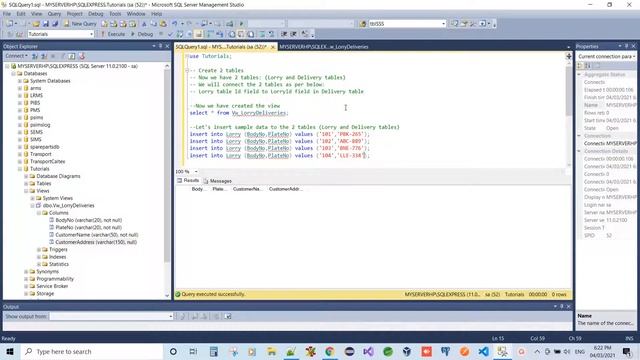
Task: Click the Decrease indent icon
Action: coord(284,34)
